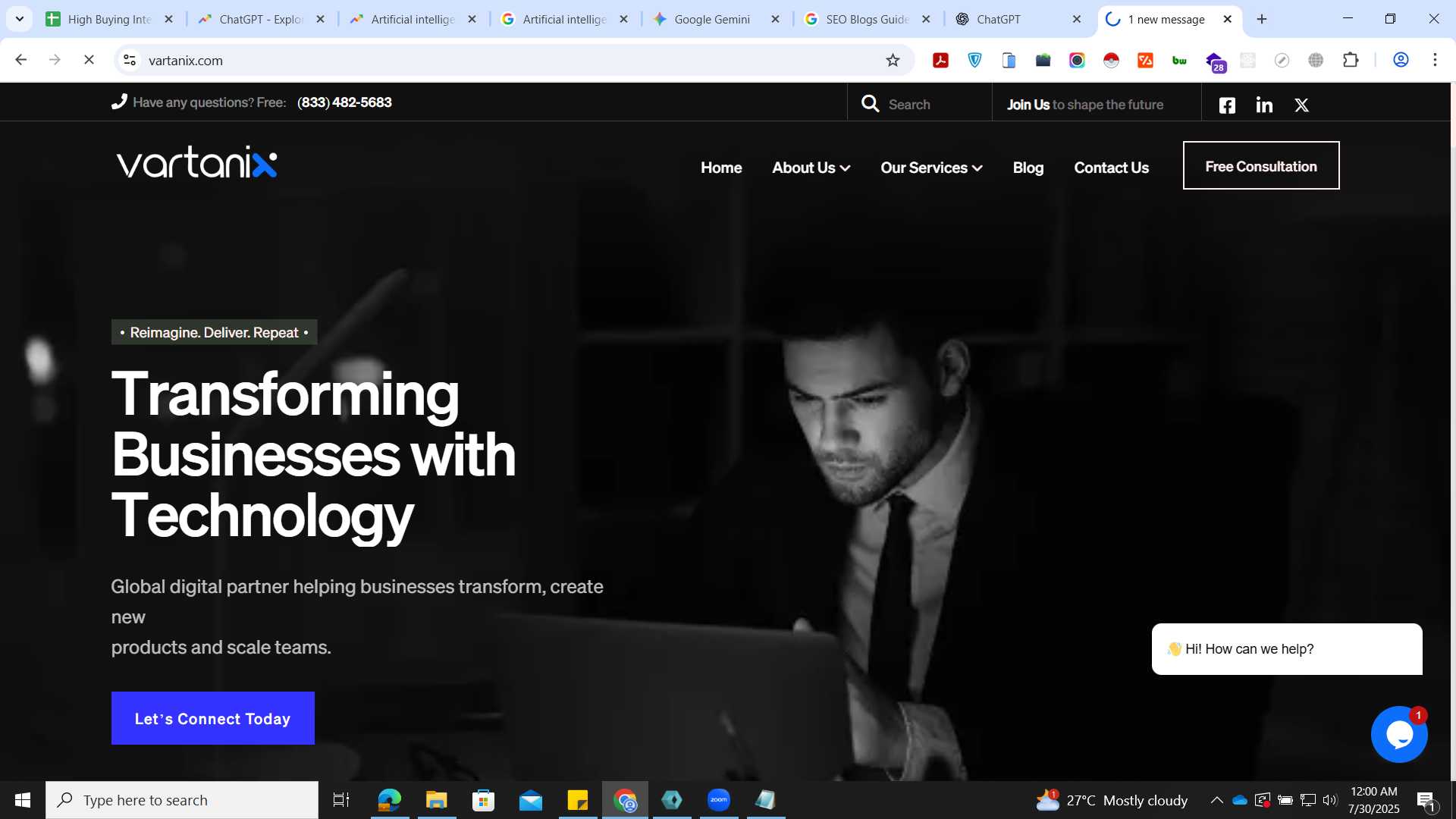Stop page loading button

(89, 60)
